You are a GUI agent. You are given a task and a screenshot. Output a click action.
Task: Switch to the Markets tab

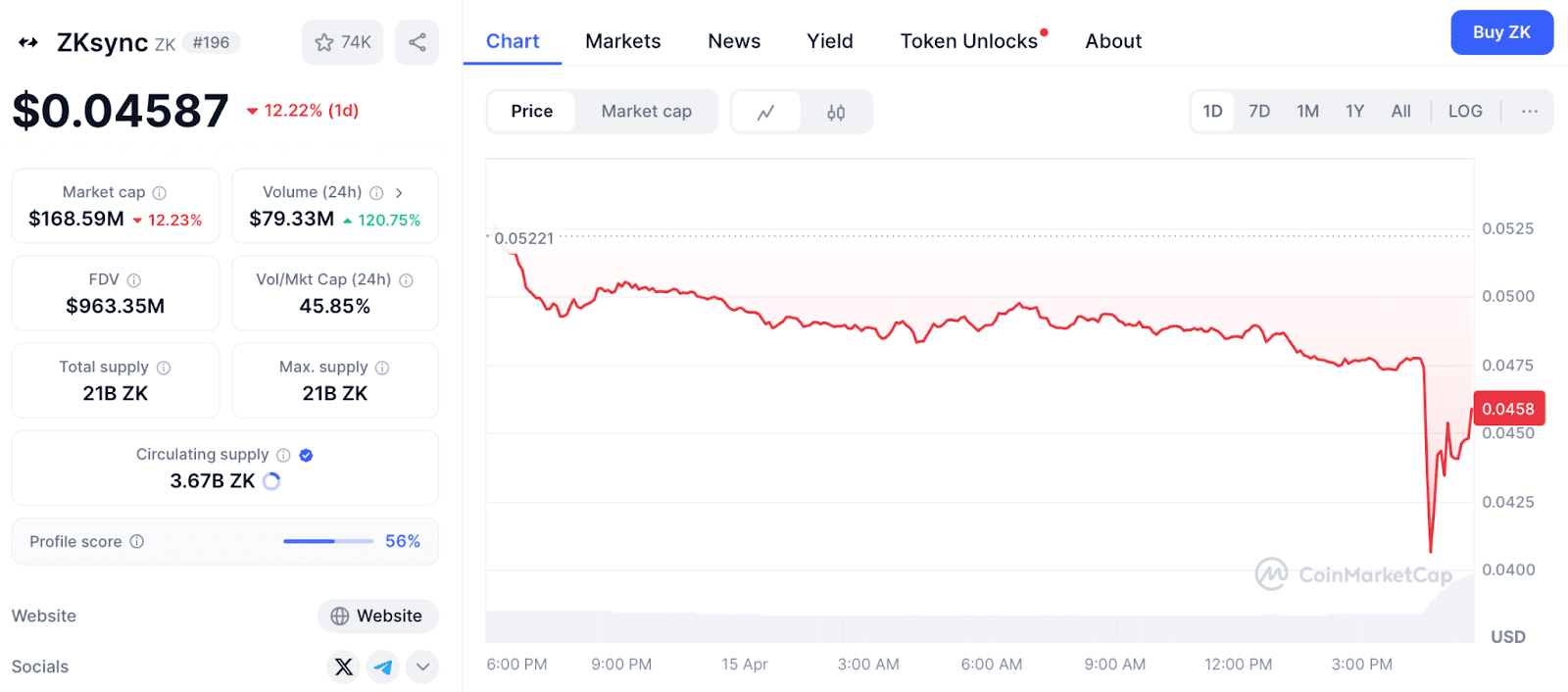pos(622,41)
